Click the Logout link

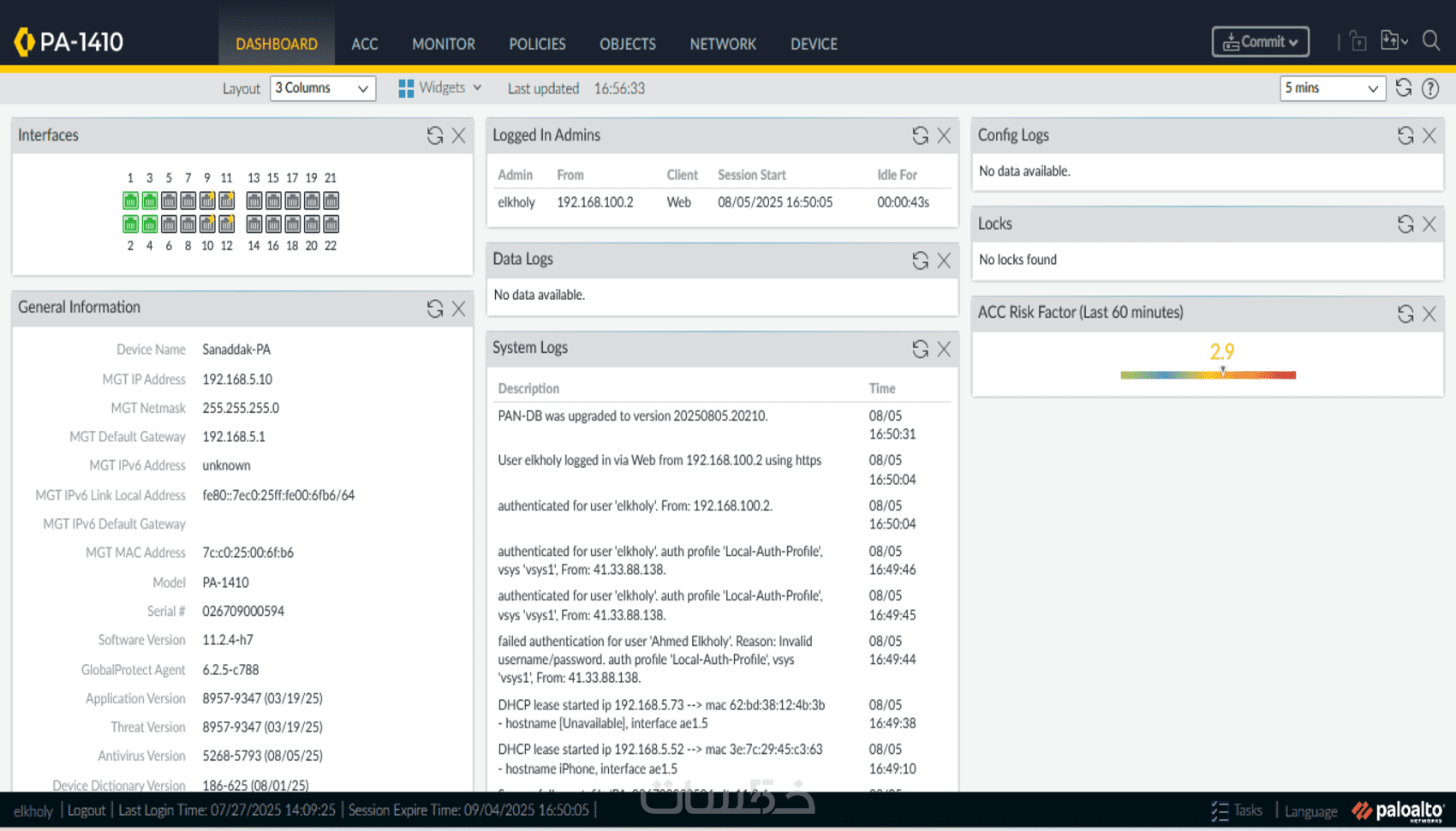coord(87,810)
